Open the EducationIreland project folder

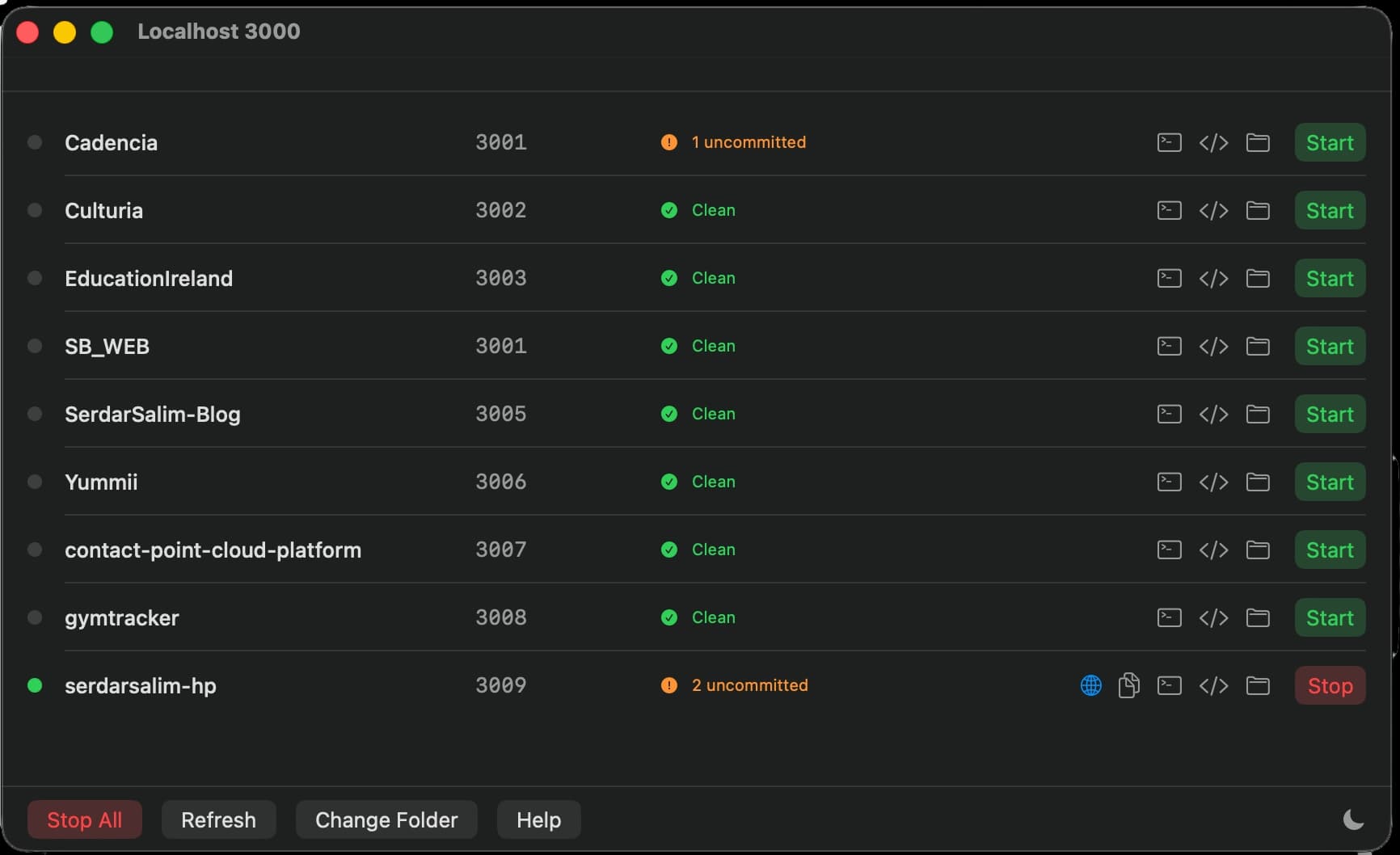click(x=1258, y=278)
